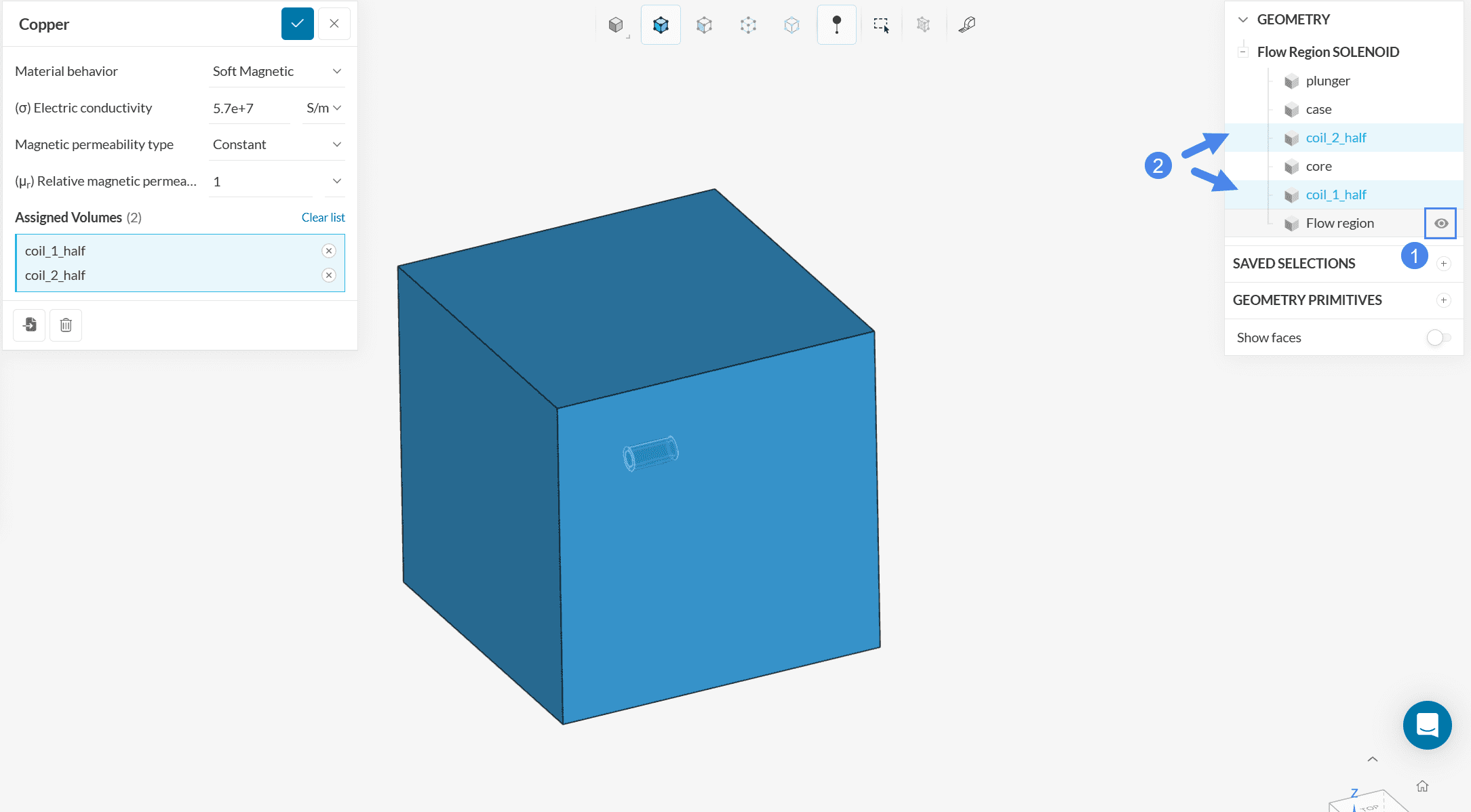Activate the face selection mode icon
The width and height of the screenshot is (1471, 812).
704,25
